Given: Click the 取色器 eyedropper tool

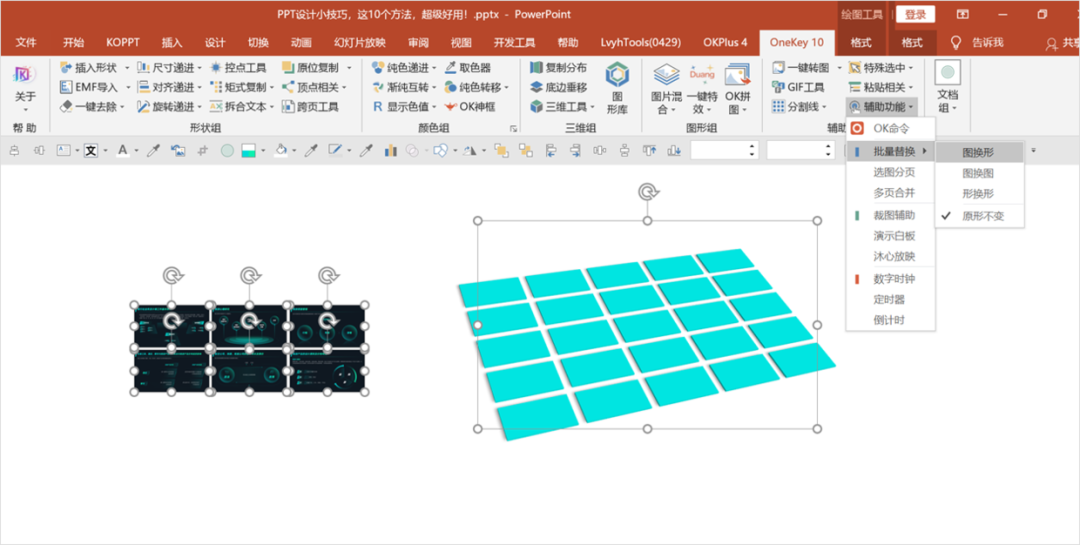Looking at the screenshot, I should click(x=467, y=68).
